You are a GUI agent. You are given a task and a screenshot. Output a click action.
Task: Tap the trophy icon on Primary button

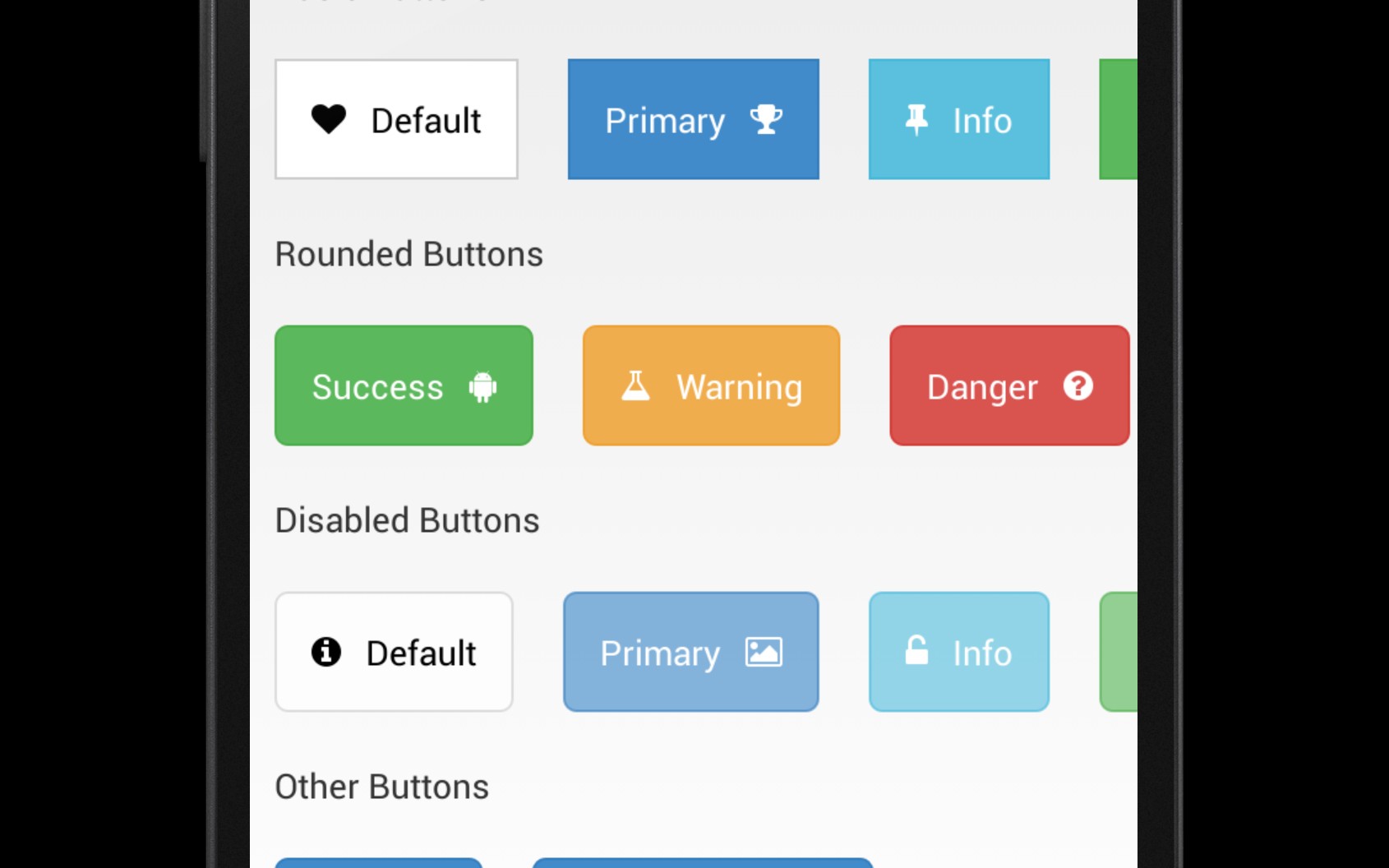pos(766,119)
